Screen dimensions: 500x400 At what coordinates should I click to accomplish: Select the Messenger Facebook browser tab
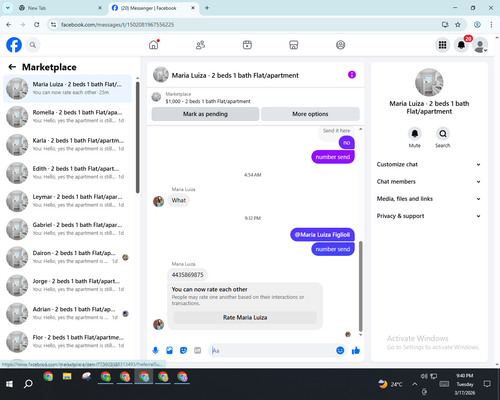(x=153, y=8)
